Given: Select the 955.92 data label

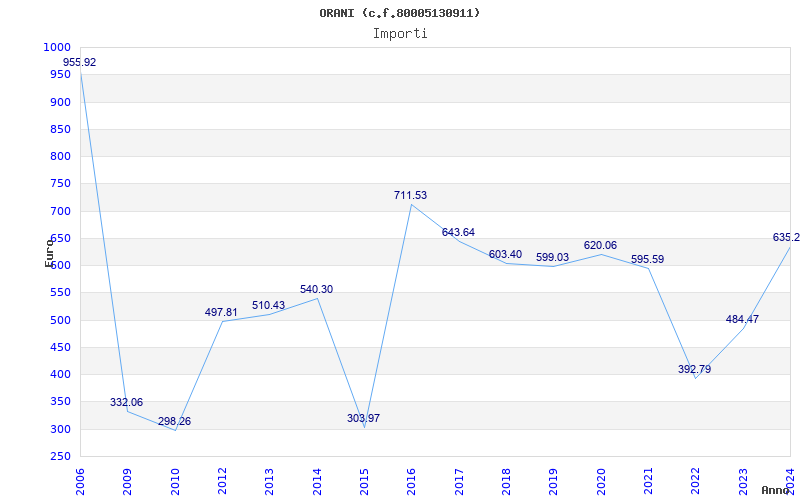Looking at the screenshot, I should click(79, 62).
